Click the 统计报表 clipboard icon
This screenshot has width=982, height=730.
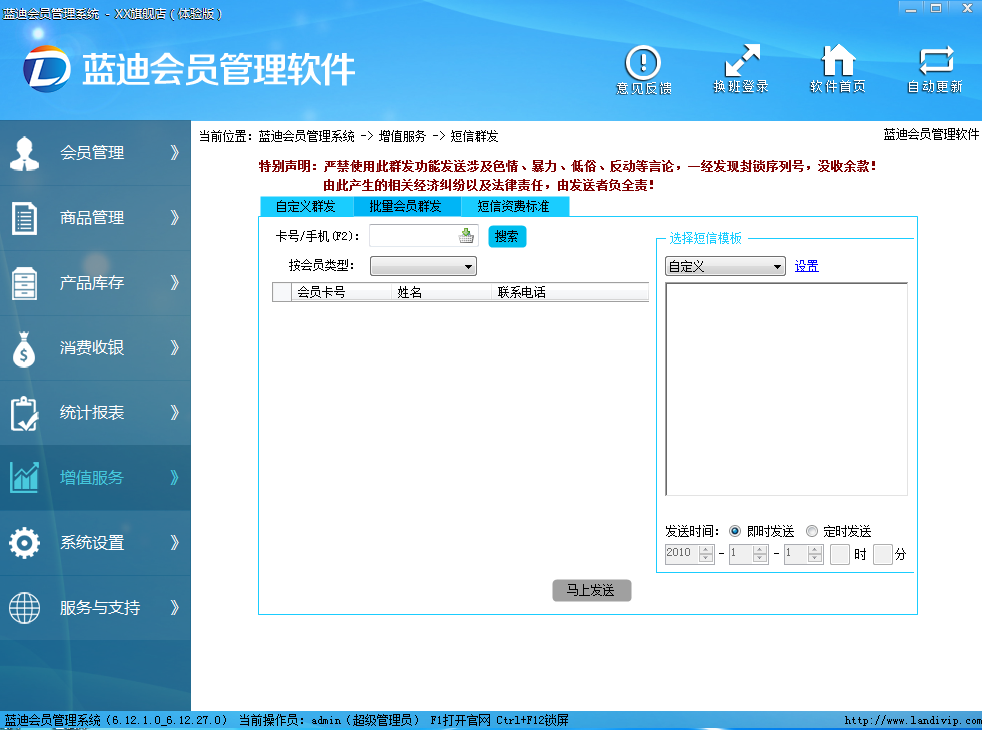(24, 413)
